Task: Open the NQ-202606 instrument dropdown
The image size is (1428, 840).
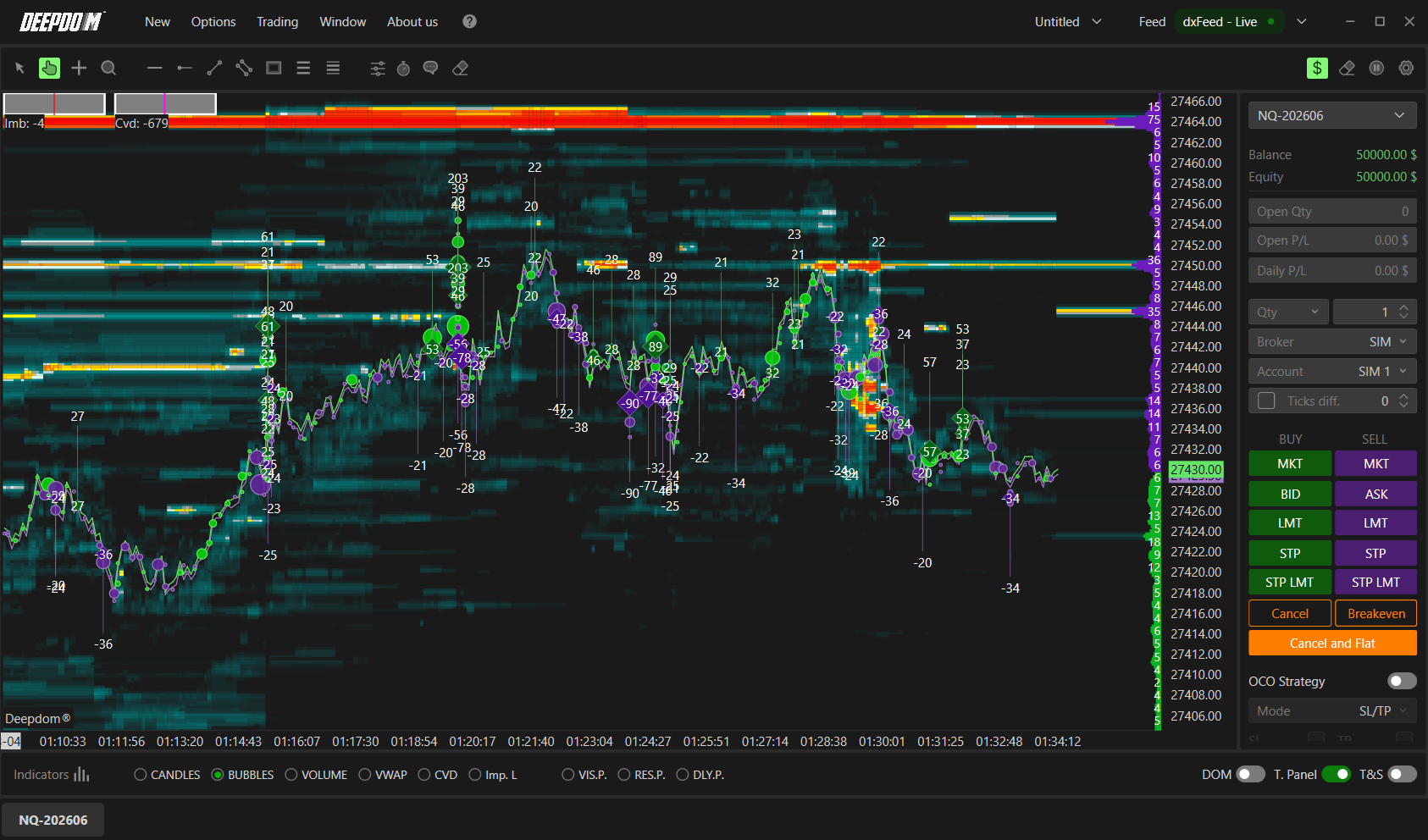Action: coord(1332,115)
